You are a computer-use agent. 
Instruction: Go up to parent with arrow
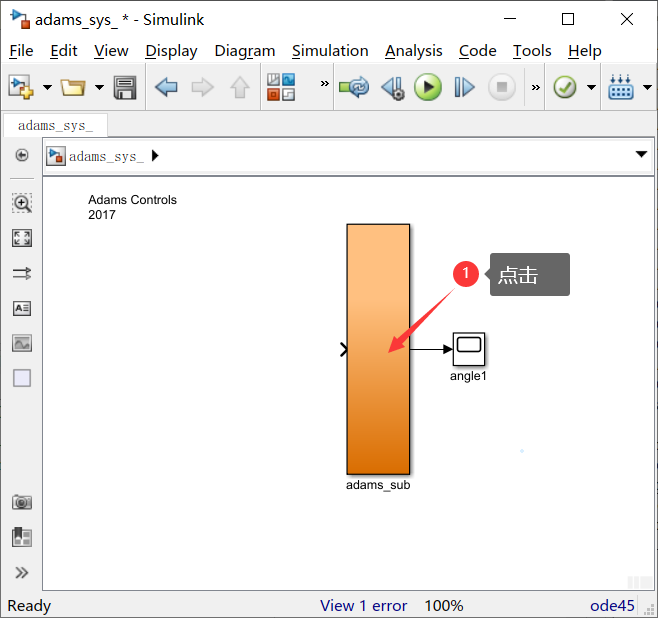[240, 87]
